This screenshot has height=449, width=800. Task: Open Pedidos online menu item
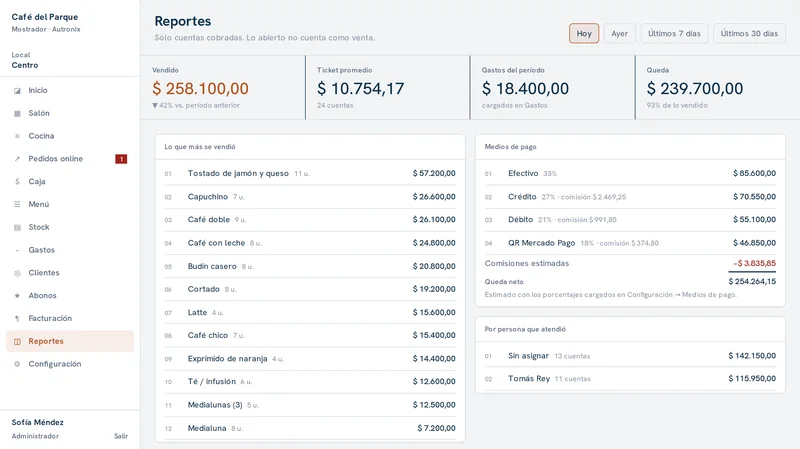coord(70,159)
